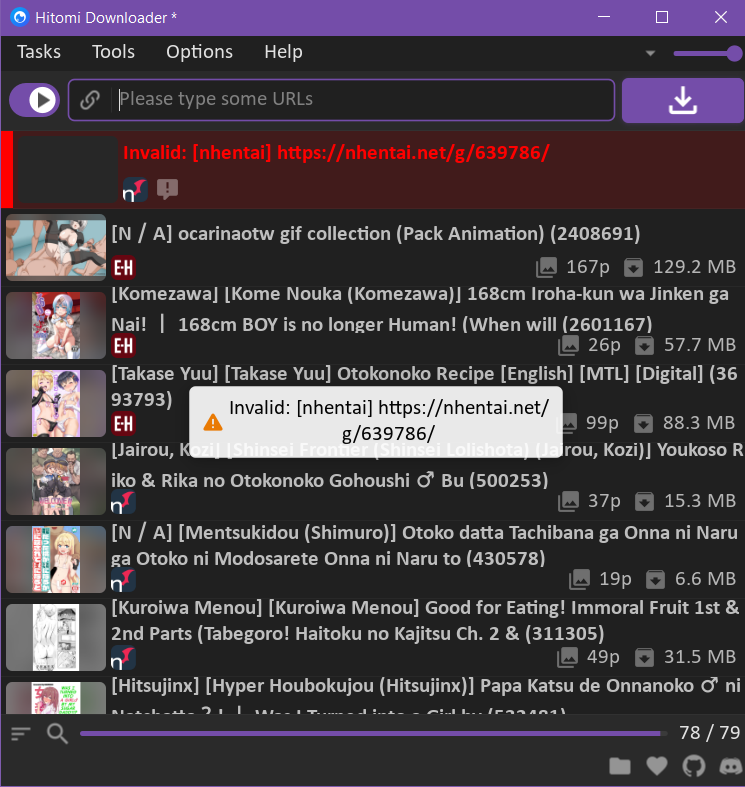Select the task entry ending in (2601167)
Viewport: 745px width, 787px height.
click(372, 325)
